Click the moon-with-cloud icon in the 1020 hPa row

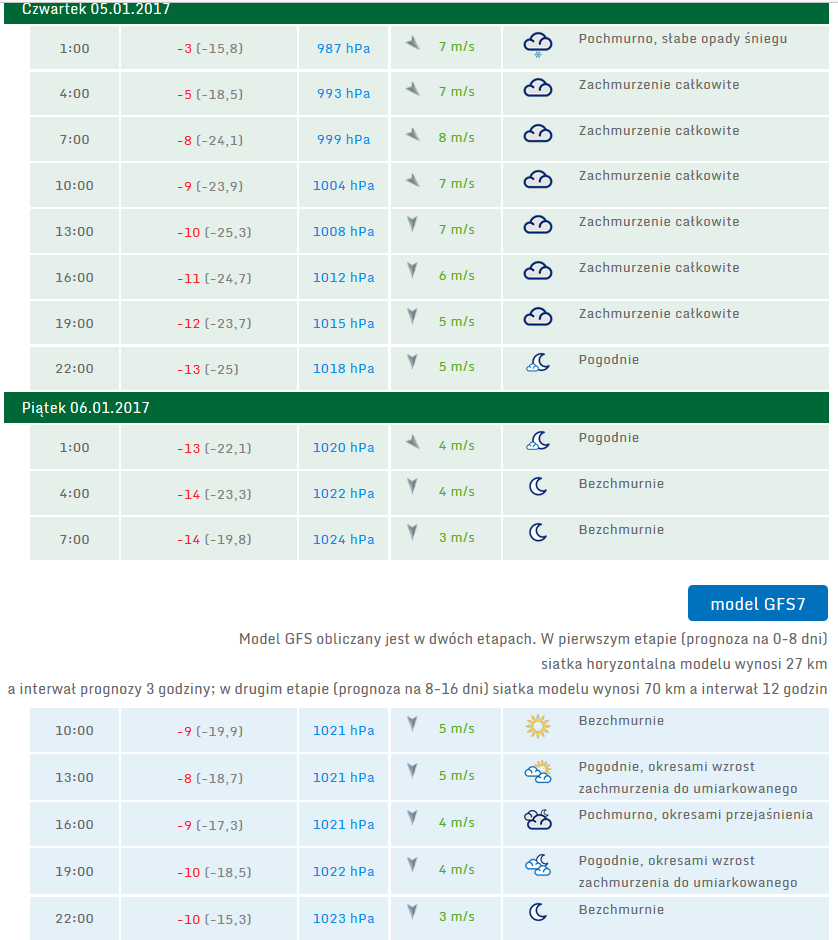[538, 441]
